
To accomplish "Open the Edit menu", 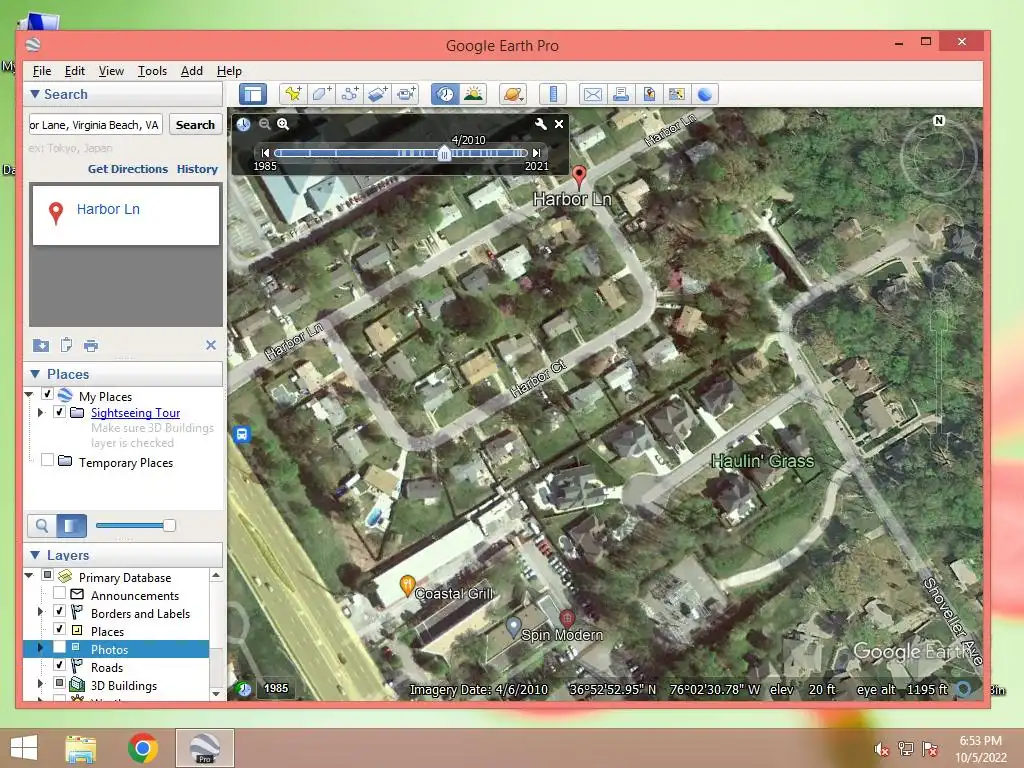I will tap(74, 71).
